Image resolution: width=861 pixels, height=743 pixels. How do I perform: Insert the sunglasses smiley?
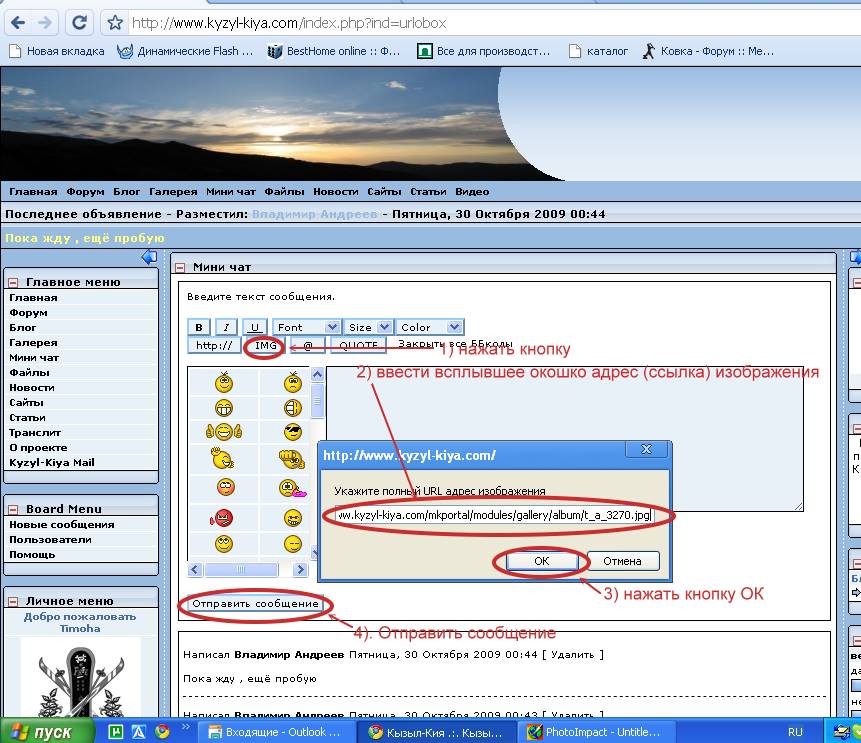pos(292,432)
